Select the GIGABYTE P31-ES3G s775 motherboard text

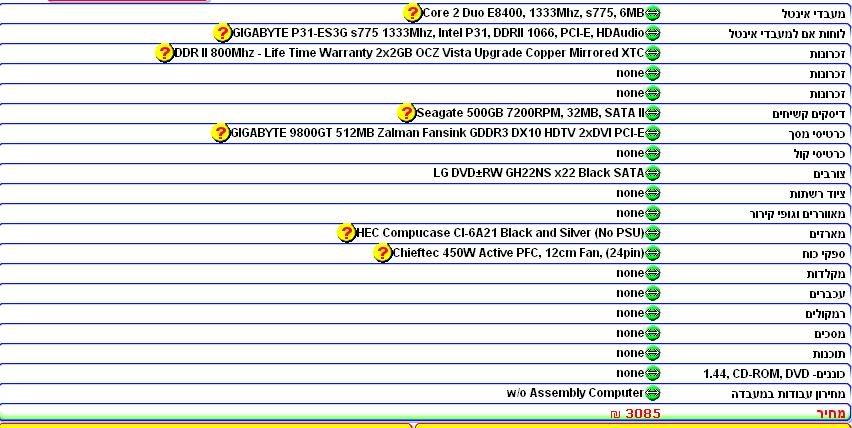[438, 33]
